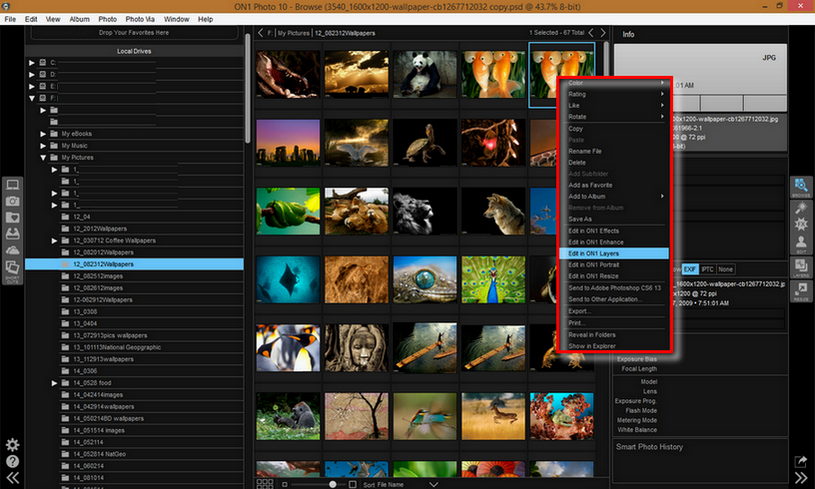815x489 pixels.
Task: Click the small thumbnail size icon
Action: [x=284, y=484]
